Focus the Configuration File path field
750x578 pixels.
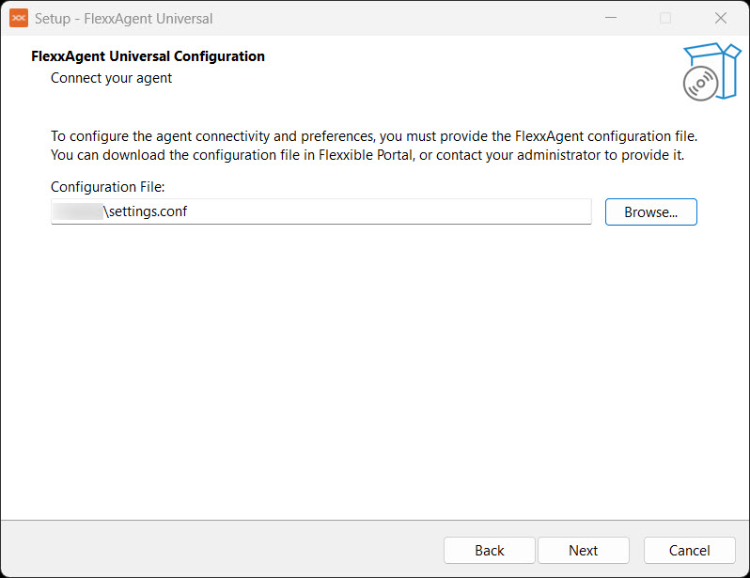400,212
